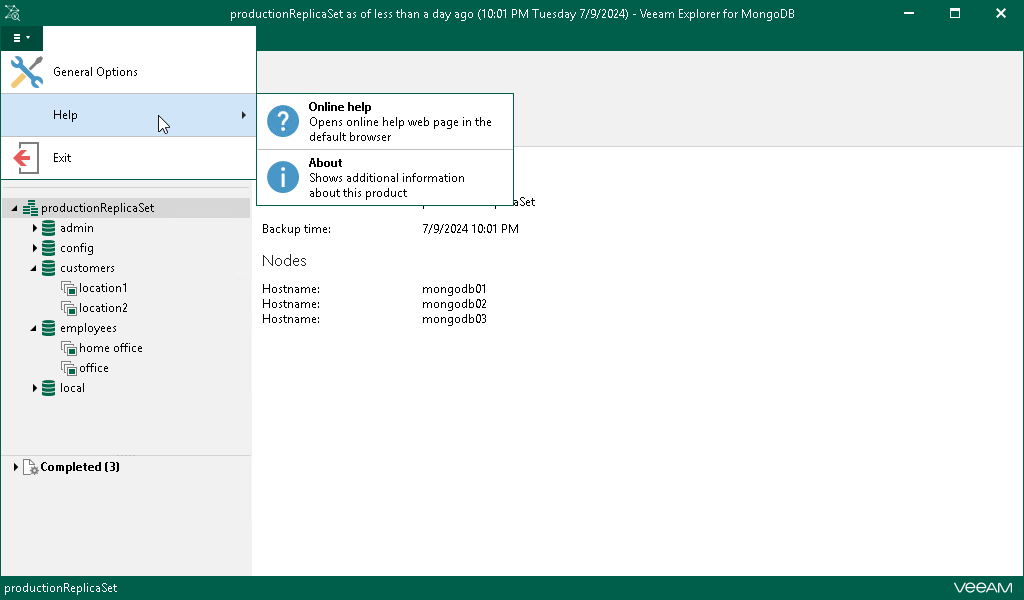Select the employees database label

pyautogui.click(x=88, y=328)
